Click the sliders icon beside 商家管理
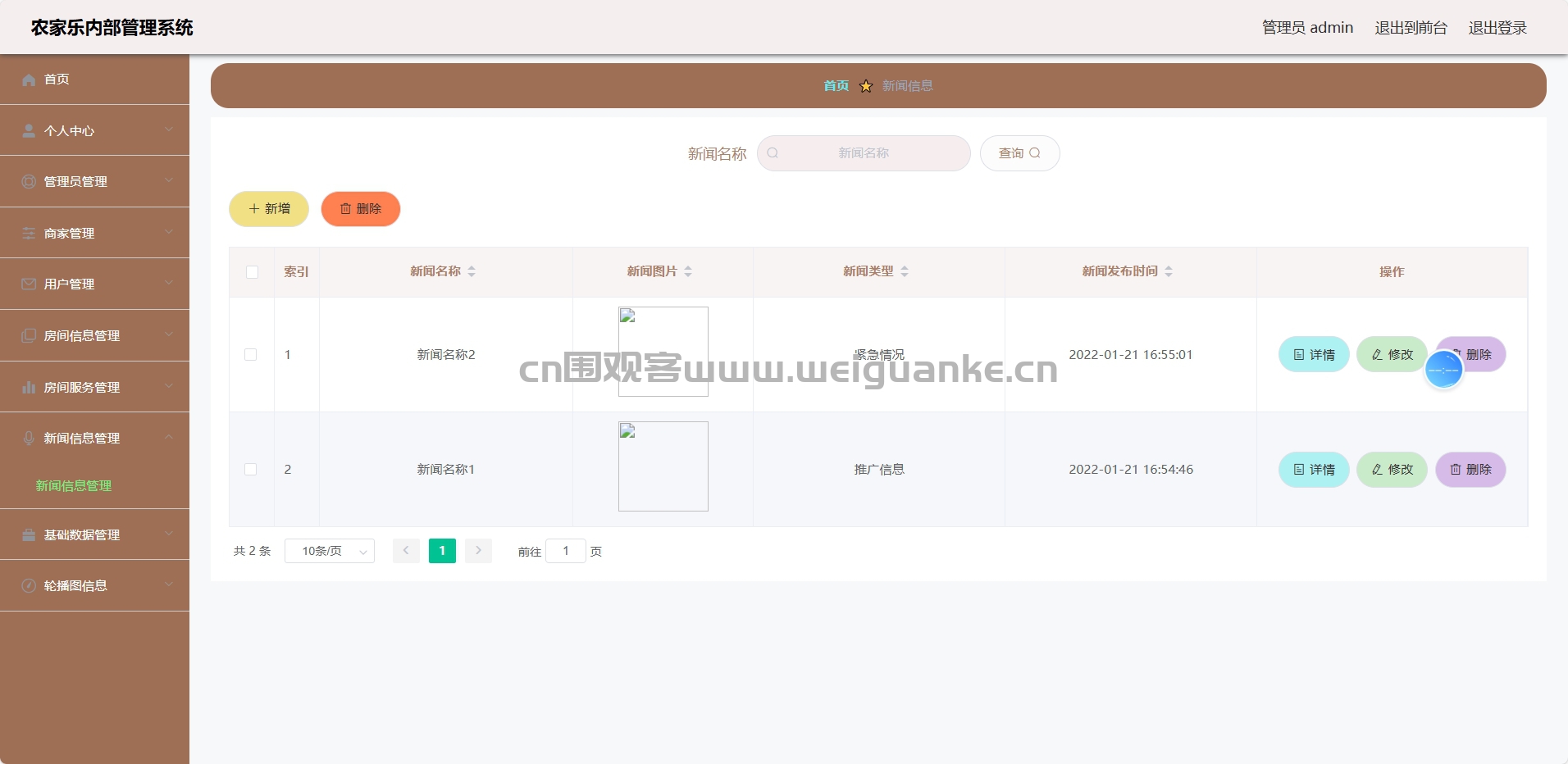The height and width of the screenshot is (764, 1568). 29,234
